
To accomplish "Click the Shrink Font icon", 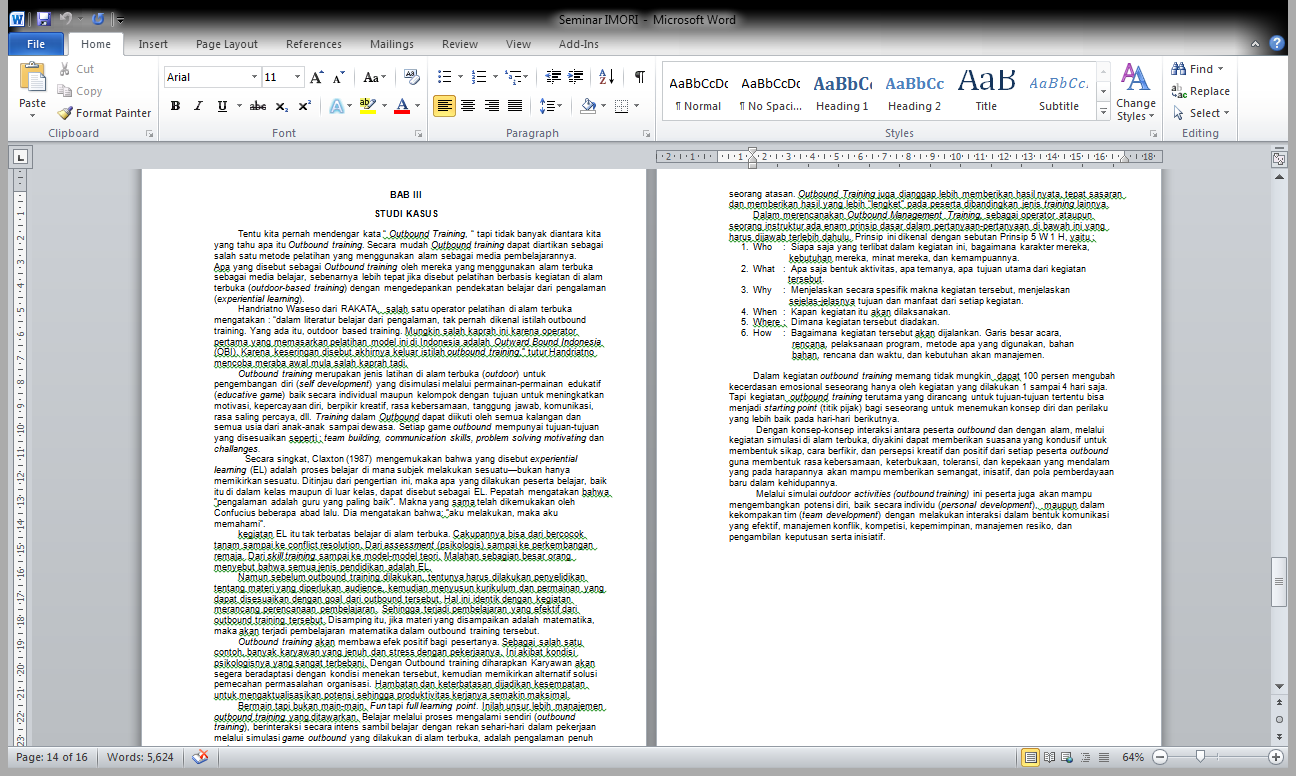I will 340,77.
